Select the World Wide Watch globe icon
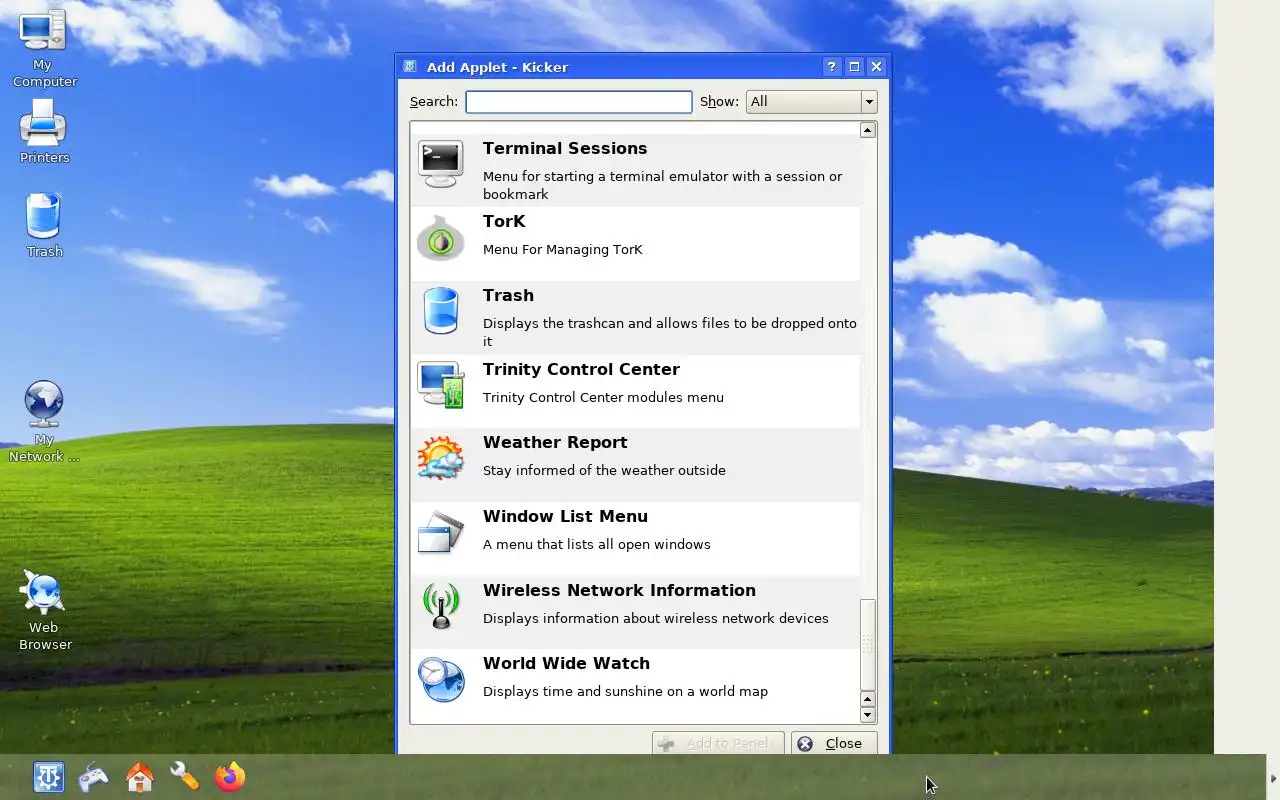Screen dimensions: 1280x800 [x=441, y=680]
